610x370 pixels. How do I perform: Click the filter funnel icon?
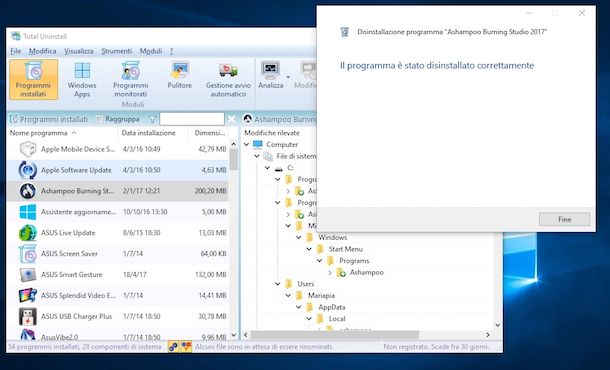(152, 119)
